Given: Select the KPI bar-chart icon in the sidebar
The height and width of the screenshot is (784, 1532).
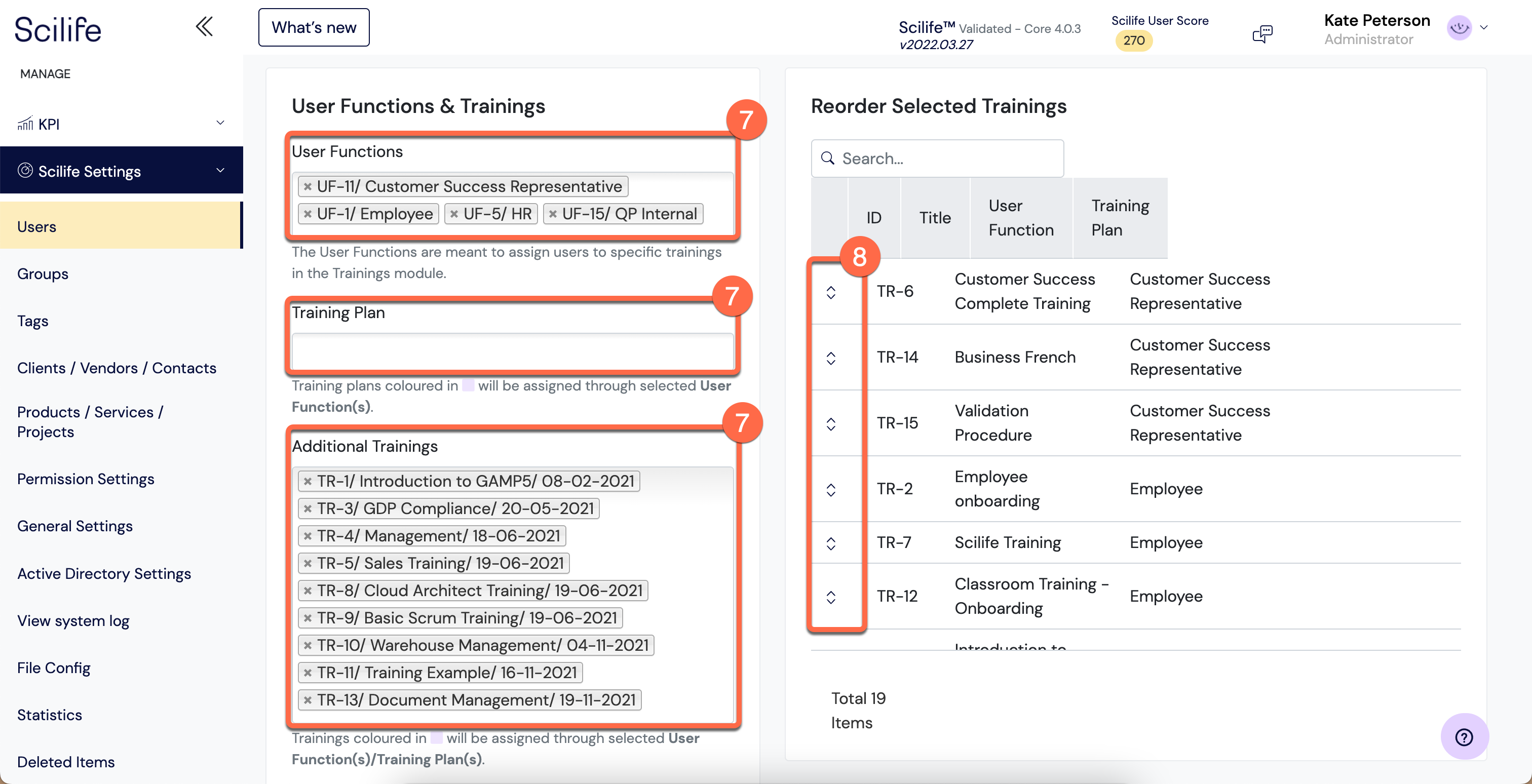Looking at the screenshot, I should [24, 124].
